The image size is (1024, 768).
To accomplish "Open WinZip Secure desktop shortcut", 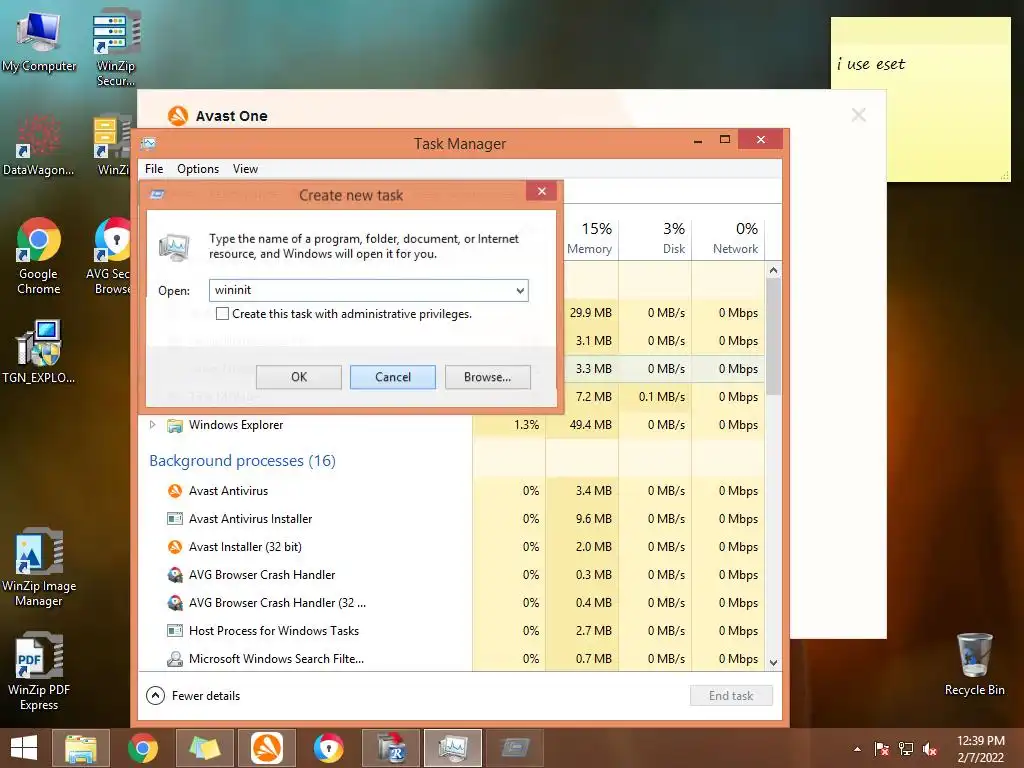I will 116,47.
